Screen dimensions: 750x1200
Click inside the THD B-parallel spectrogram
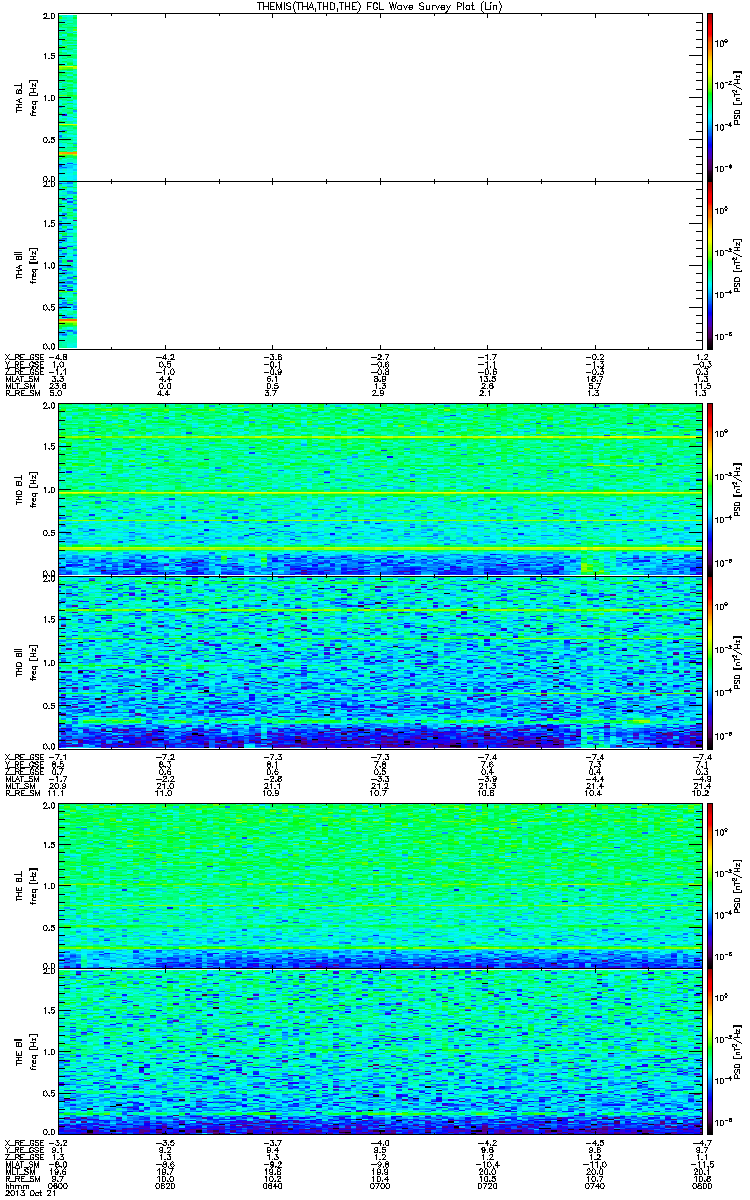pyautogui.click(x=381, y=661)
